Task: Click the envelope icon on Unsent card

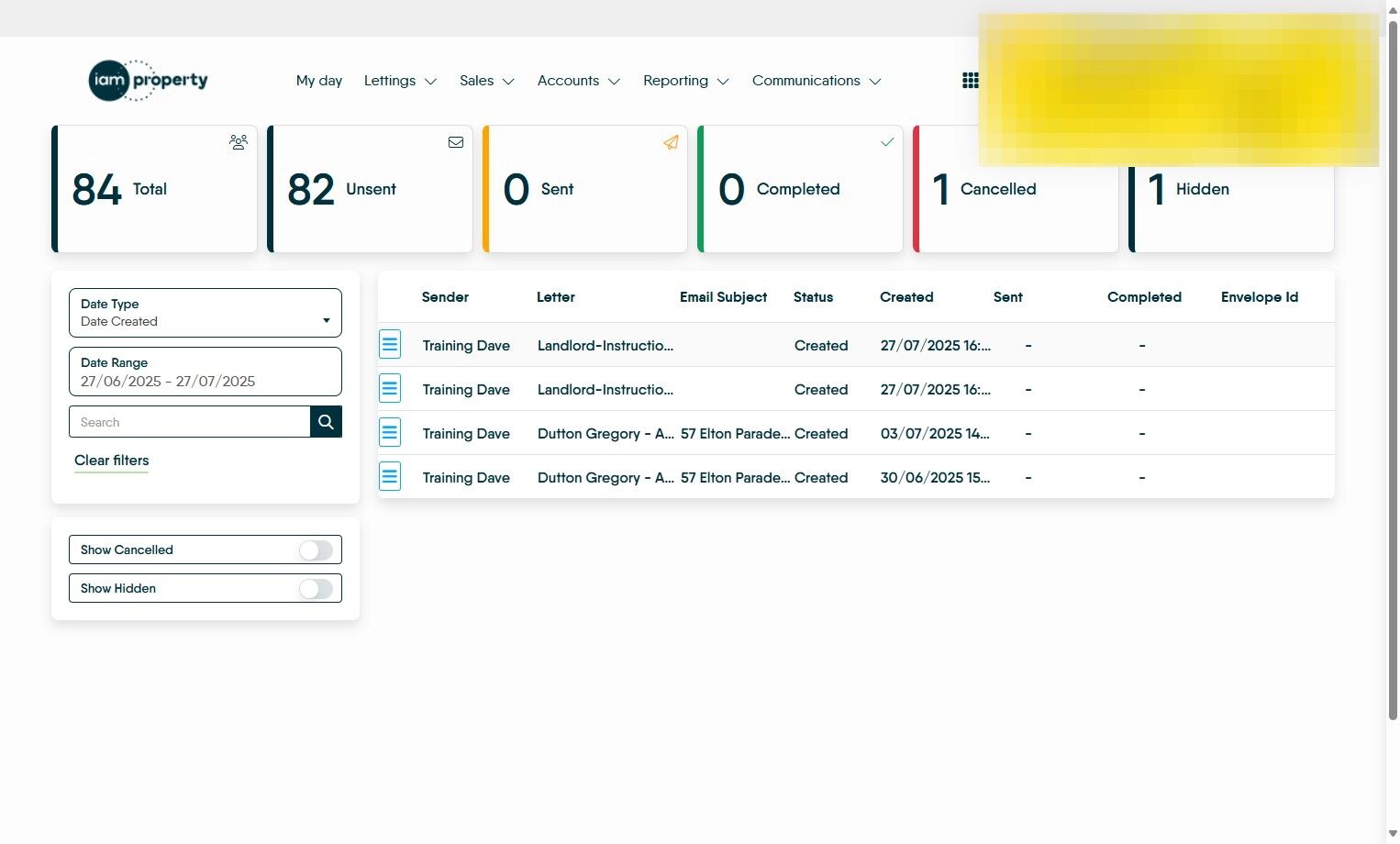Action: pyautogui.click(x=455, y=142)
